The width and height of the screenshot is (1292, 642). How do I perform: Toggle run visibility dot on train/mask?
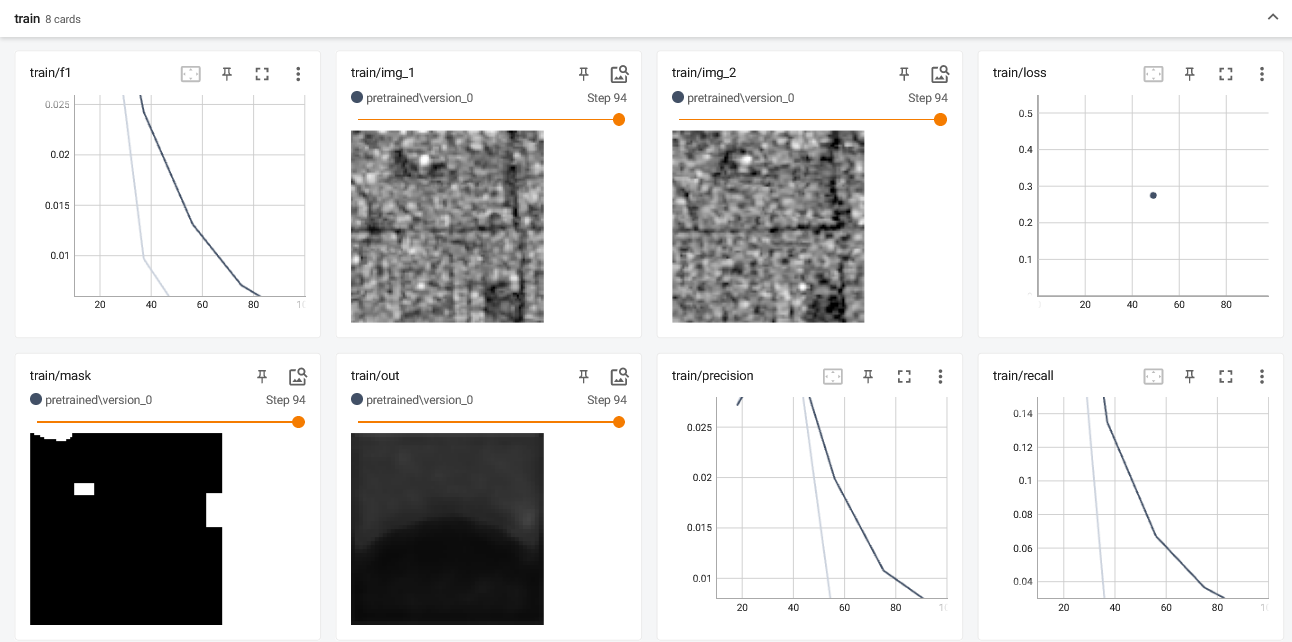click(36, 399)
